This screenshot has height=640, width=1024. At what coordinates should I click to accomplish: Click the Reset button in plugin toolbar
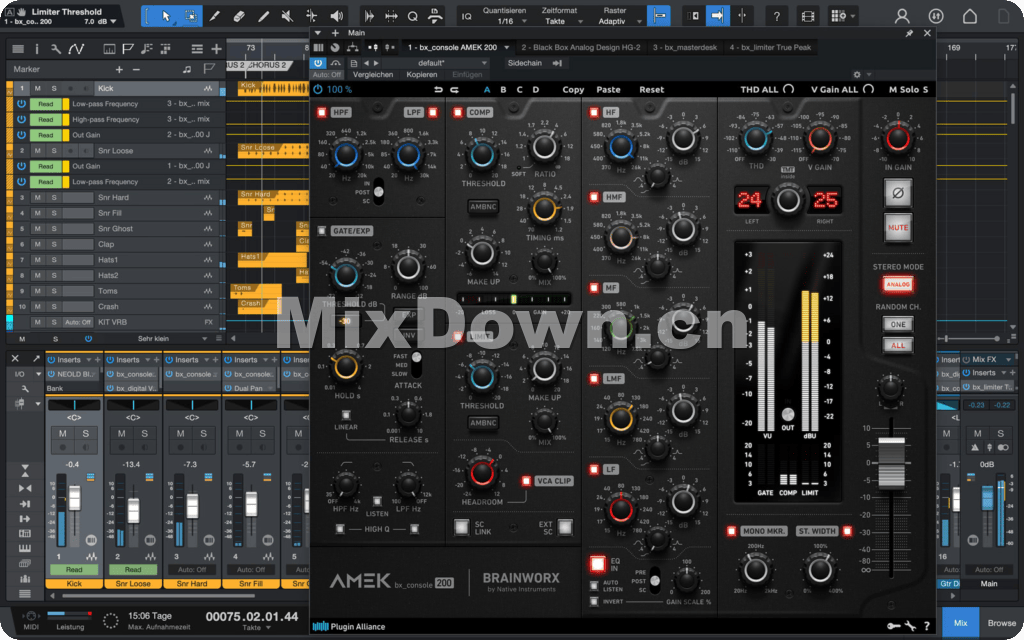pyautogui.click(x=651, y=89)
